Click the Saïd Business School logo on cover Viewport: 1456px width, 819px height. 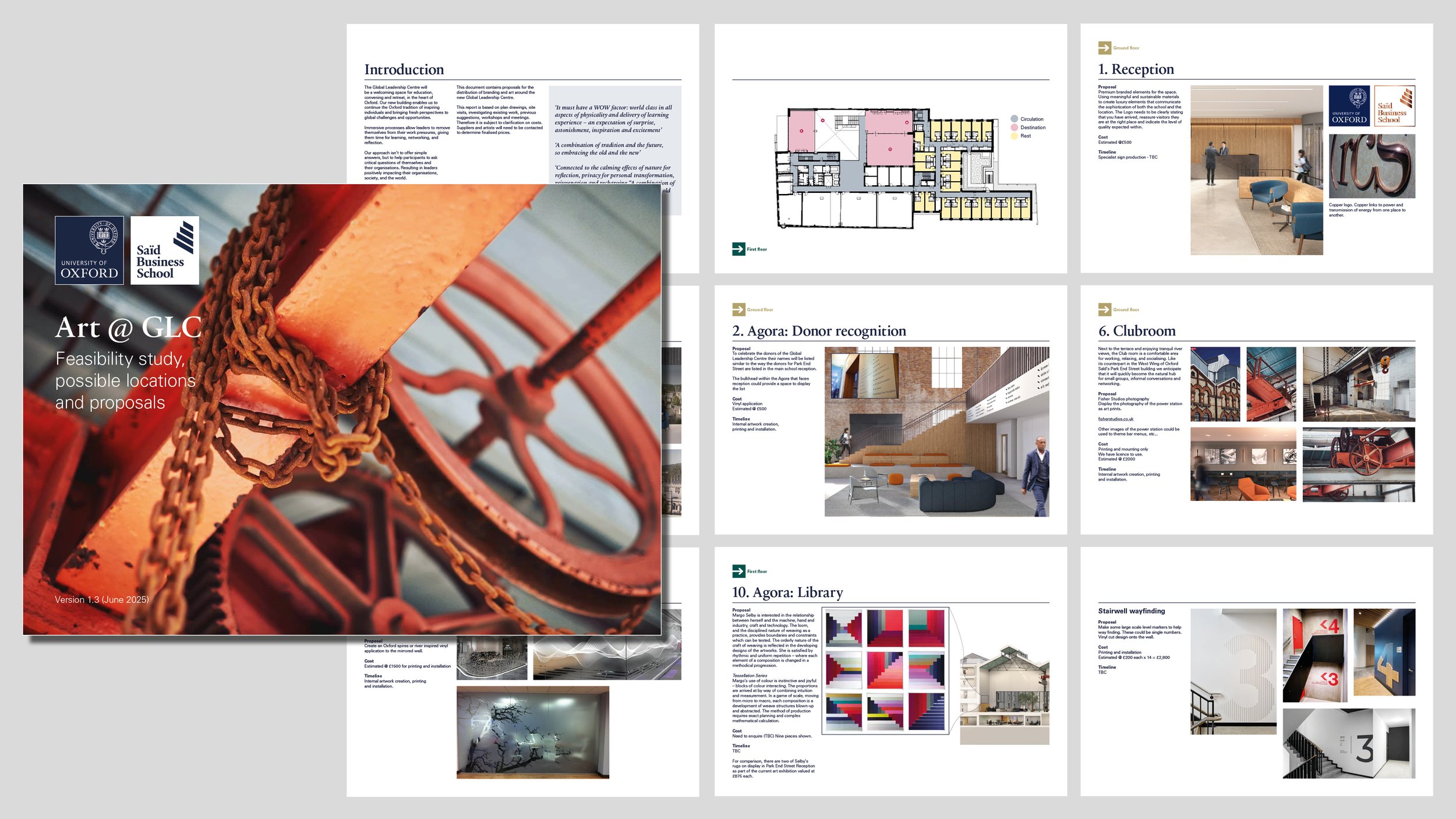coord(164,250)
